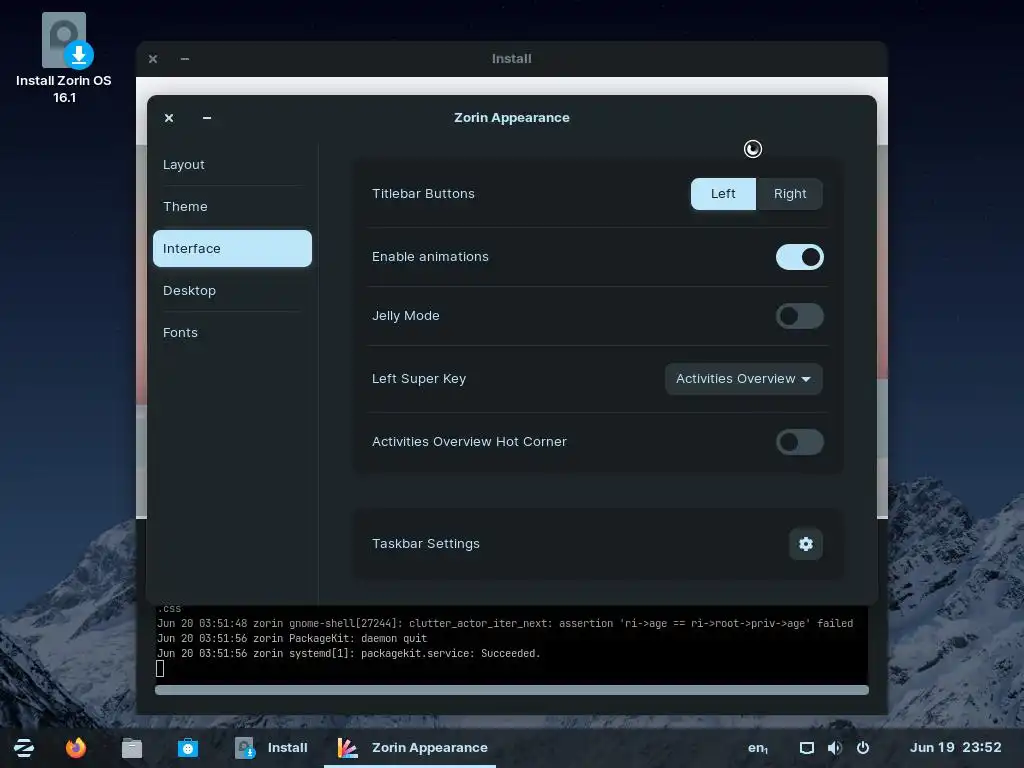The width and height of the screenshot is (1024, 768).
Task: Close the Zorin Appearance window
Action: pos(169,118)
